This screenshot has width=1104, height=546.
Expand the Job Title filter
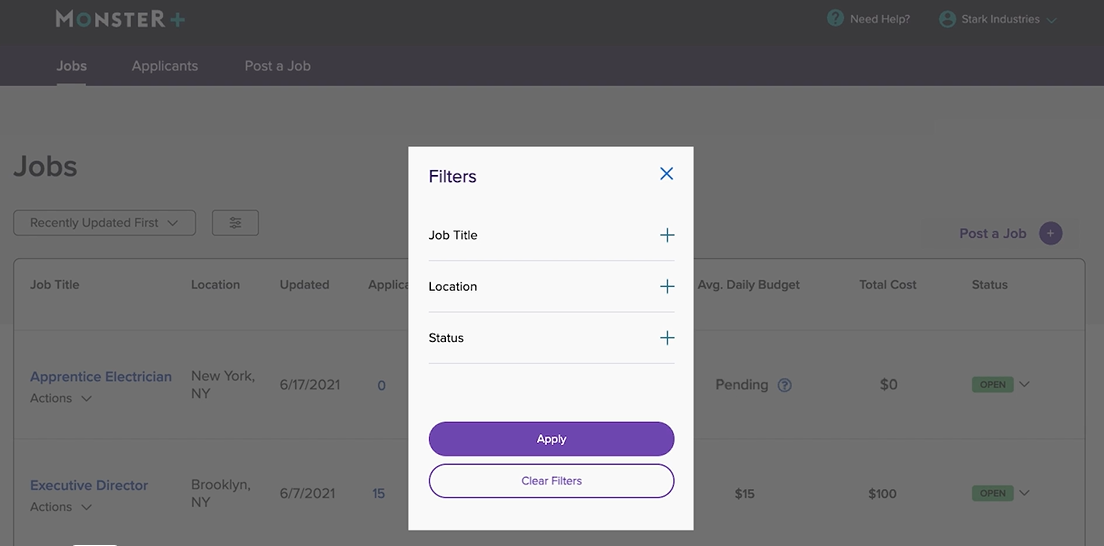tap(667, 235)
